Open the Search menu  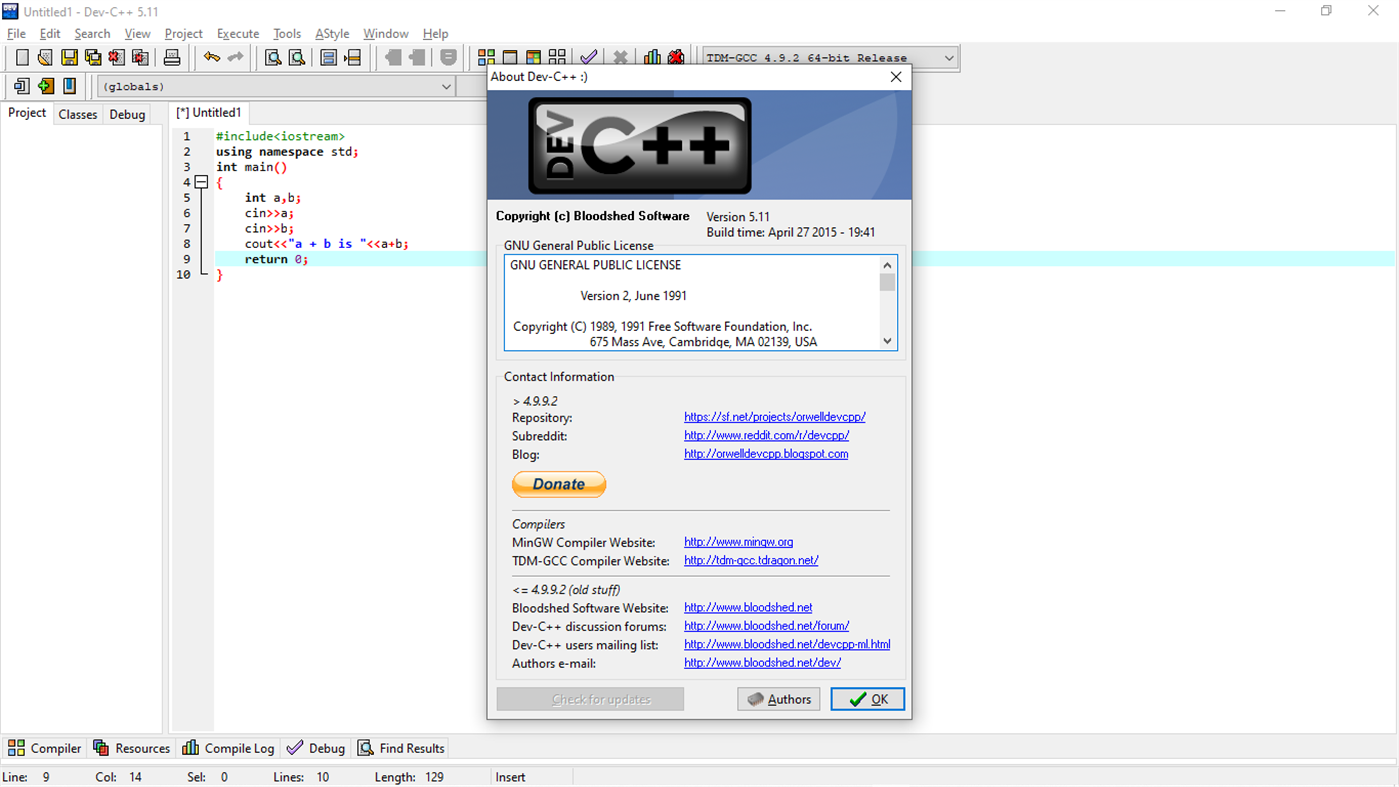[92, 33]
